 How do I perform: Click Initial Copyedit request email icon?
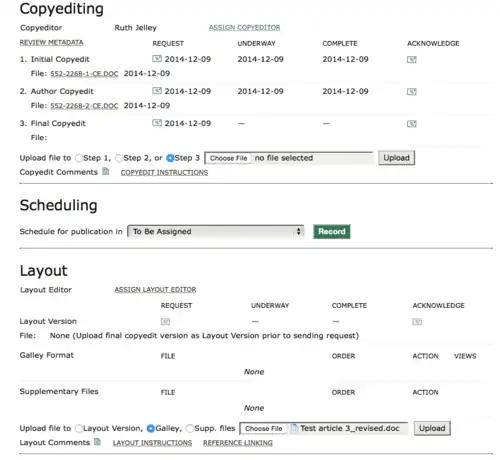pos(157,59)
